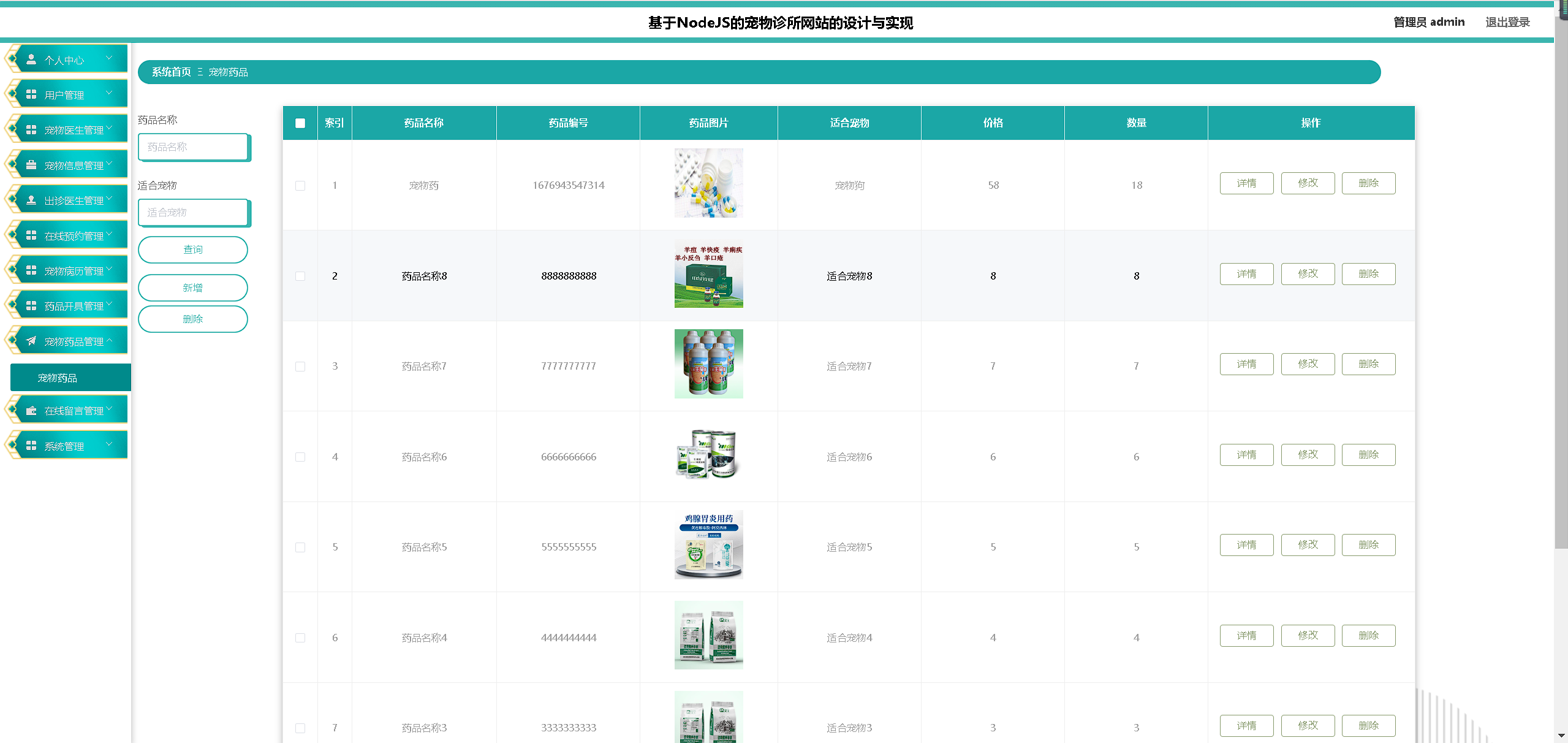
Task: Click the stamp icon beside 出诊医生管理
Action: click(x=31, y=200)
